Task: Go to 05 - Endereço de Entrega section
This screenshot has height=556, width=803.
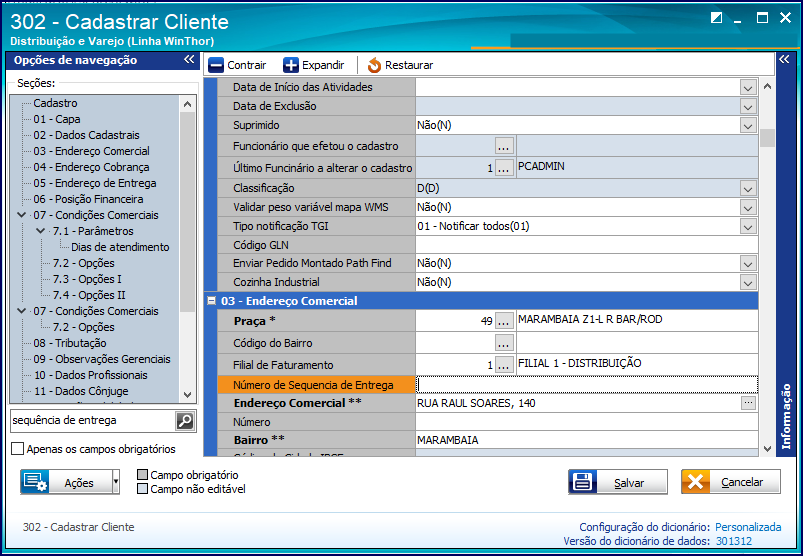Action: click(x=95, y=183)
